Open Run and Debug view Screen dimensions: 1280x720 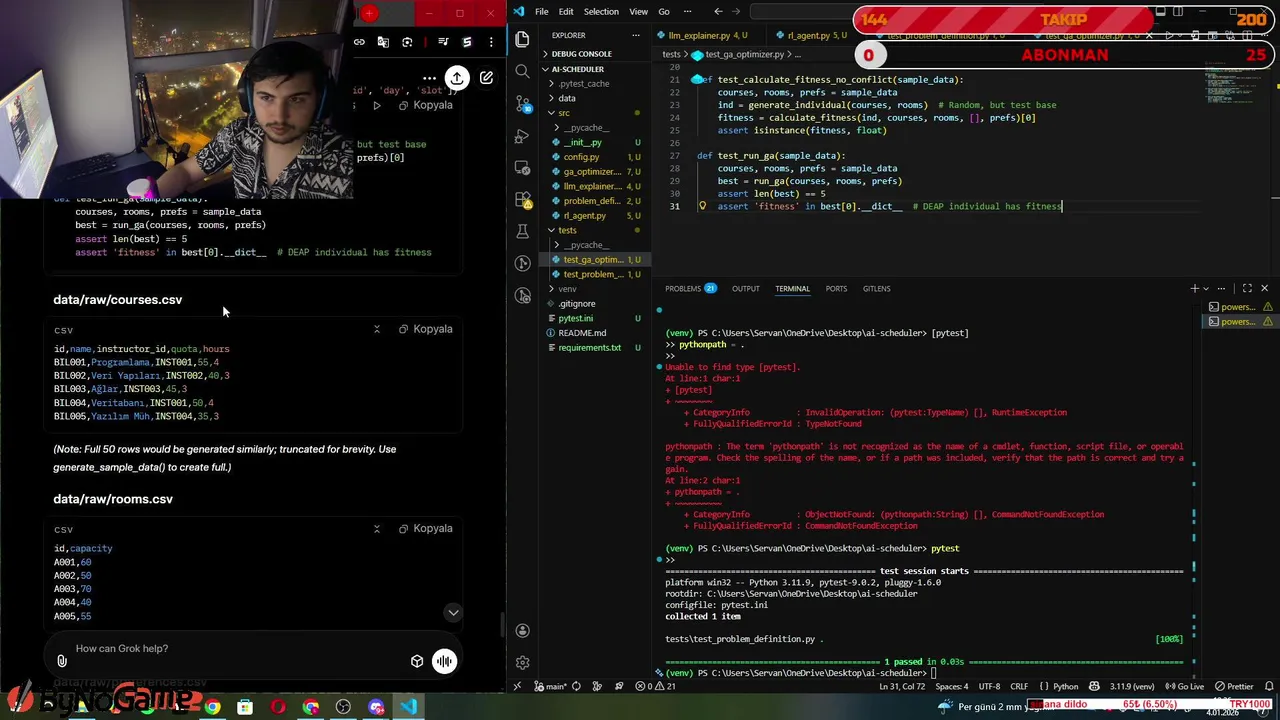coord(522,136)
